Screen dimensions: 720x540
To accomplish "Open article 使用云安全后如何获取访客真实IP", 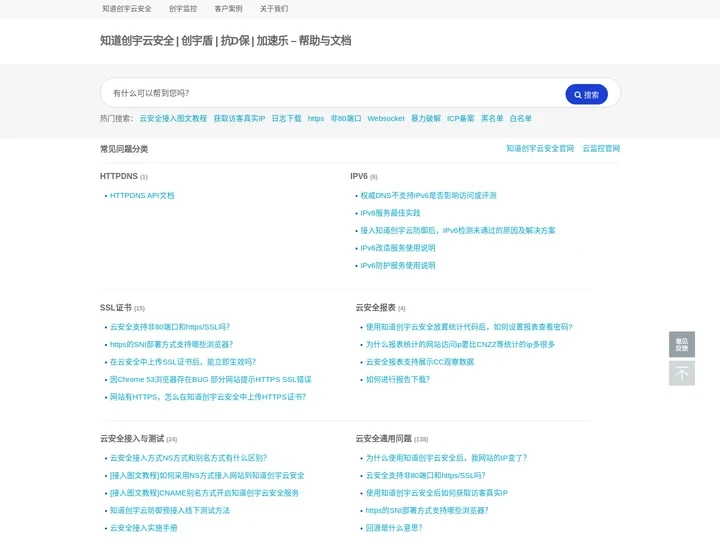I will point(437,493).
